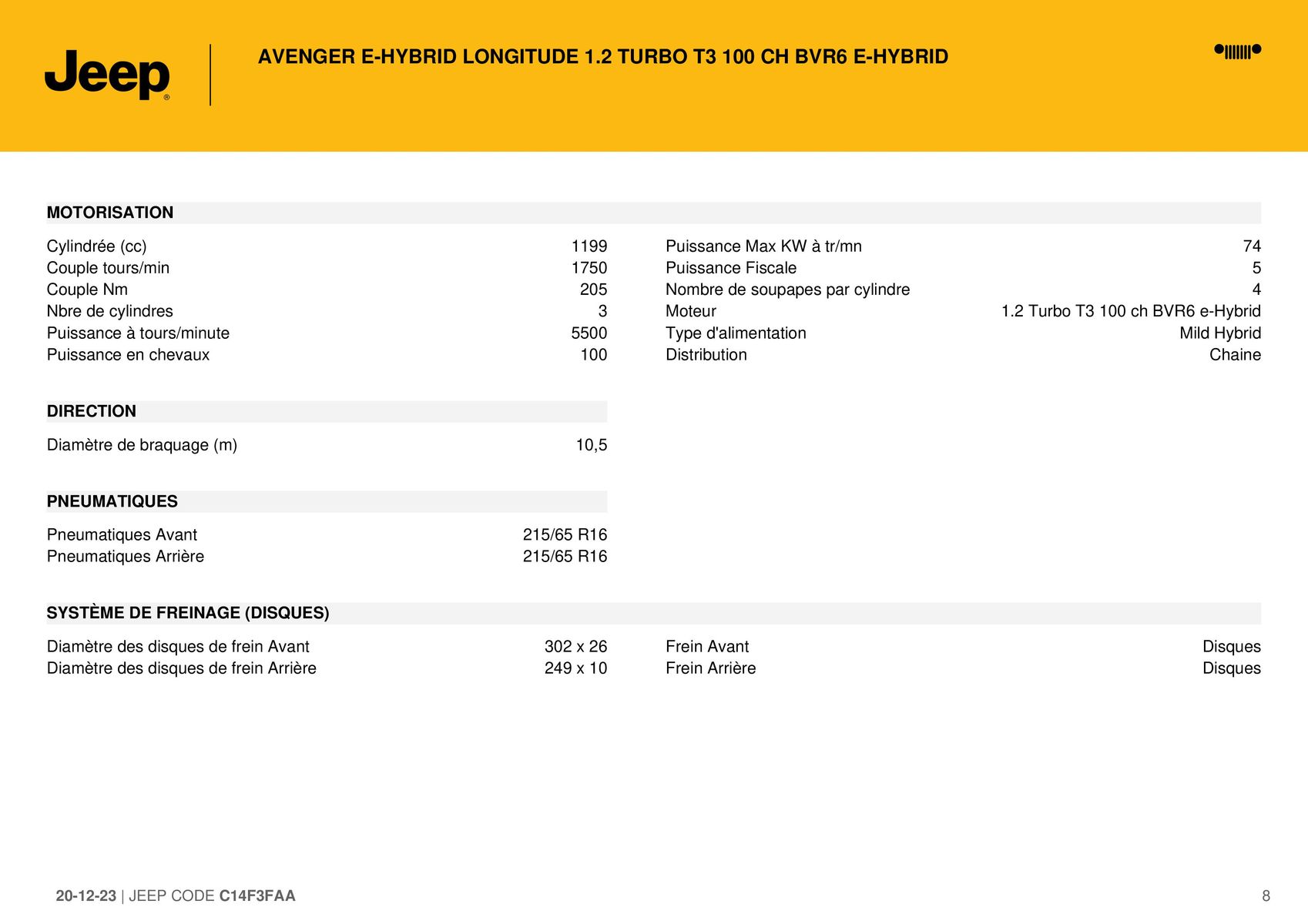Image resolution: width=1308 pixels, height=924 pixels.
Task: Select the value 1199
Action: [589, 246]
